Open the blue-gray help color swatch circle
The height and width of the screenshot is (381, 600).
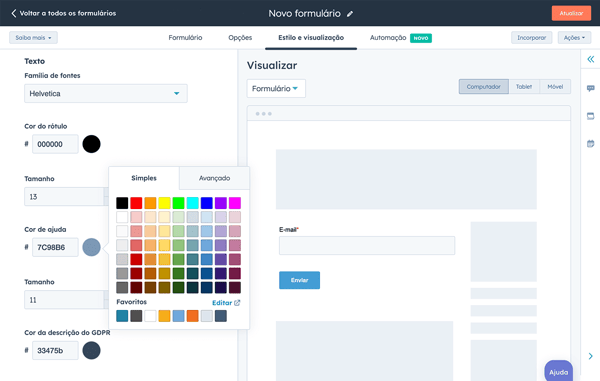(91, 247)
